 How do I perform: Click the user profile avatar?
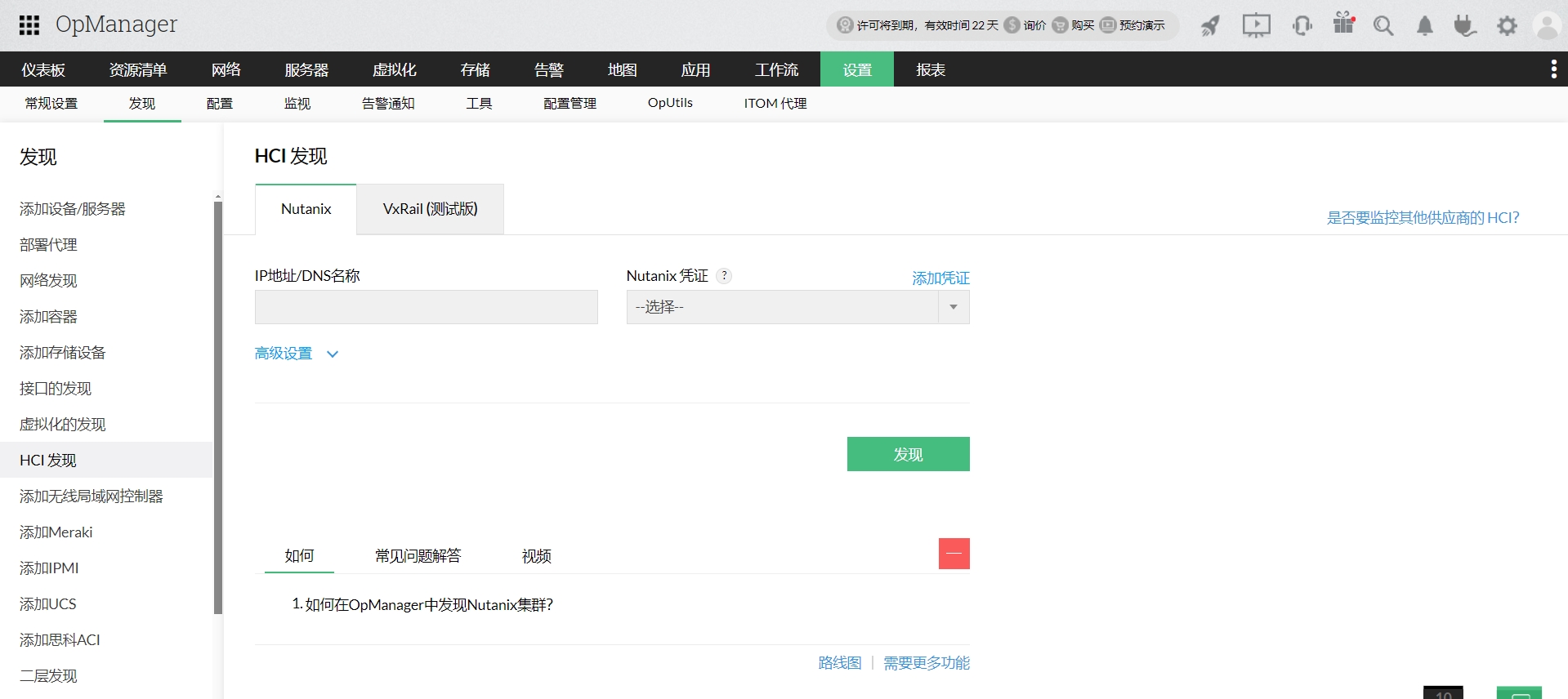[x=1548, y=25]
